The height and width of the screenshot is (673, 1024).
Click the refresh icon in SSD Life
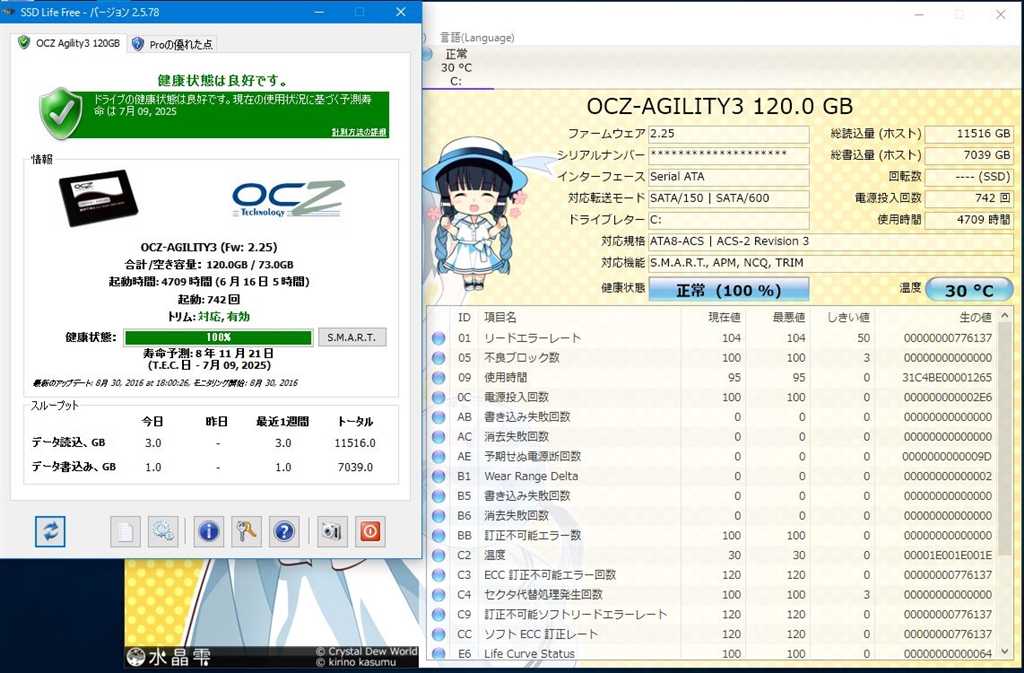pyautogui.click(x=50, y=531)
